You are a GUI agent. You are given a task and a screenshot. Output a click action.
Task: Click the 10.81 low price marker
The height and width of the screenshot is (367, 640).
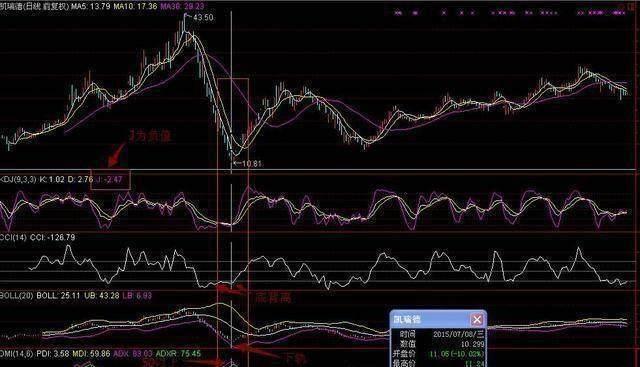(251, 164)
